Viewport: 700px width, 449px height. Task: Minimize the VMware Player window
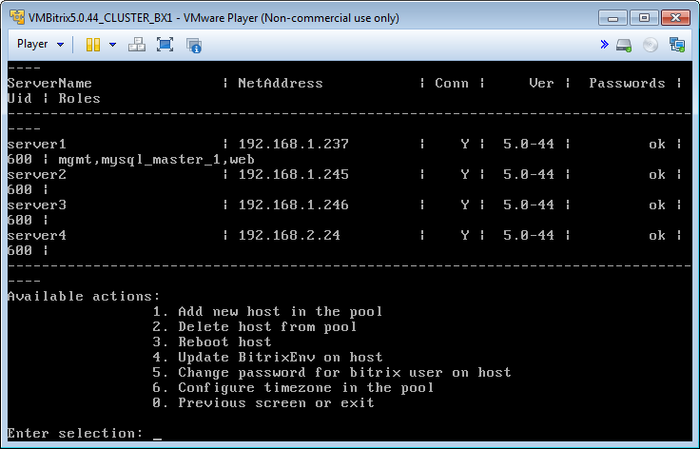pyautogui.click(x=613, y=18)
